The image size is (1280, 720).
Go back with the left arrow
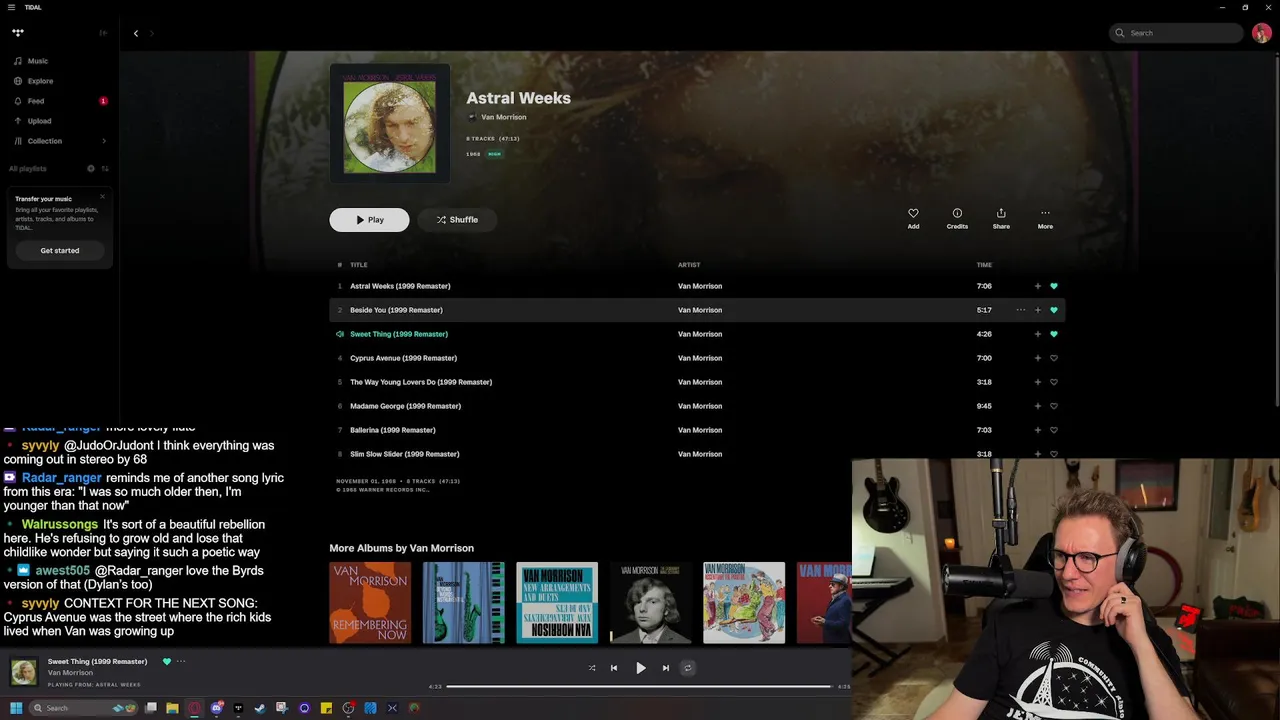[136, 33]
